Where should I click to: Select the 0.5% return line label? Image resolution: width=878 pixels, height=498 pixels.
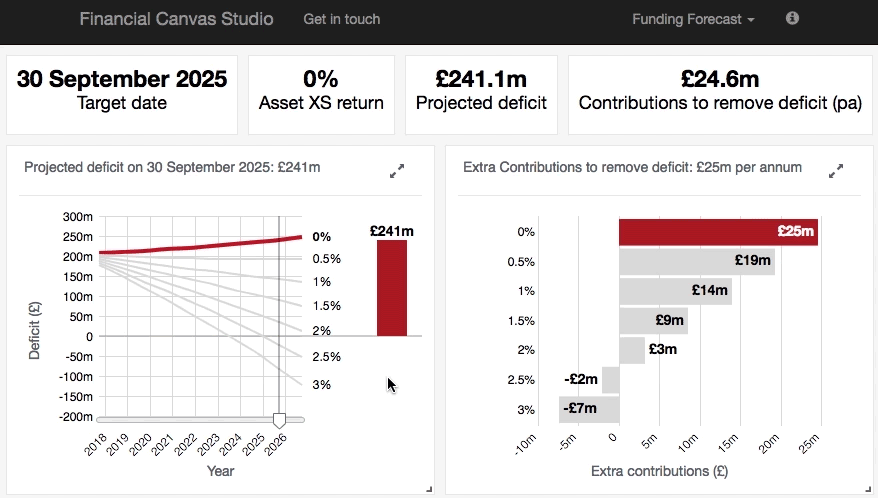(326, 258)
